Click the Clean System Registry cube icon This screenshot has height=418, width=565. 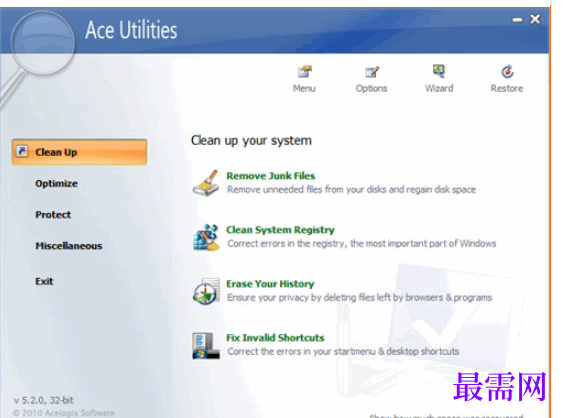pyautogui.click(x=206, y=237)
